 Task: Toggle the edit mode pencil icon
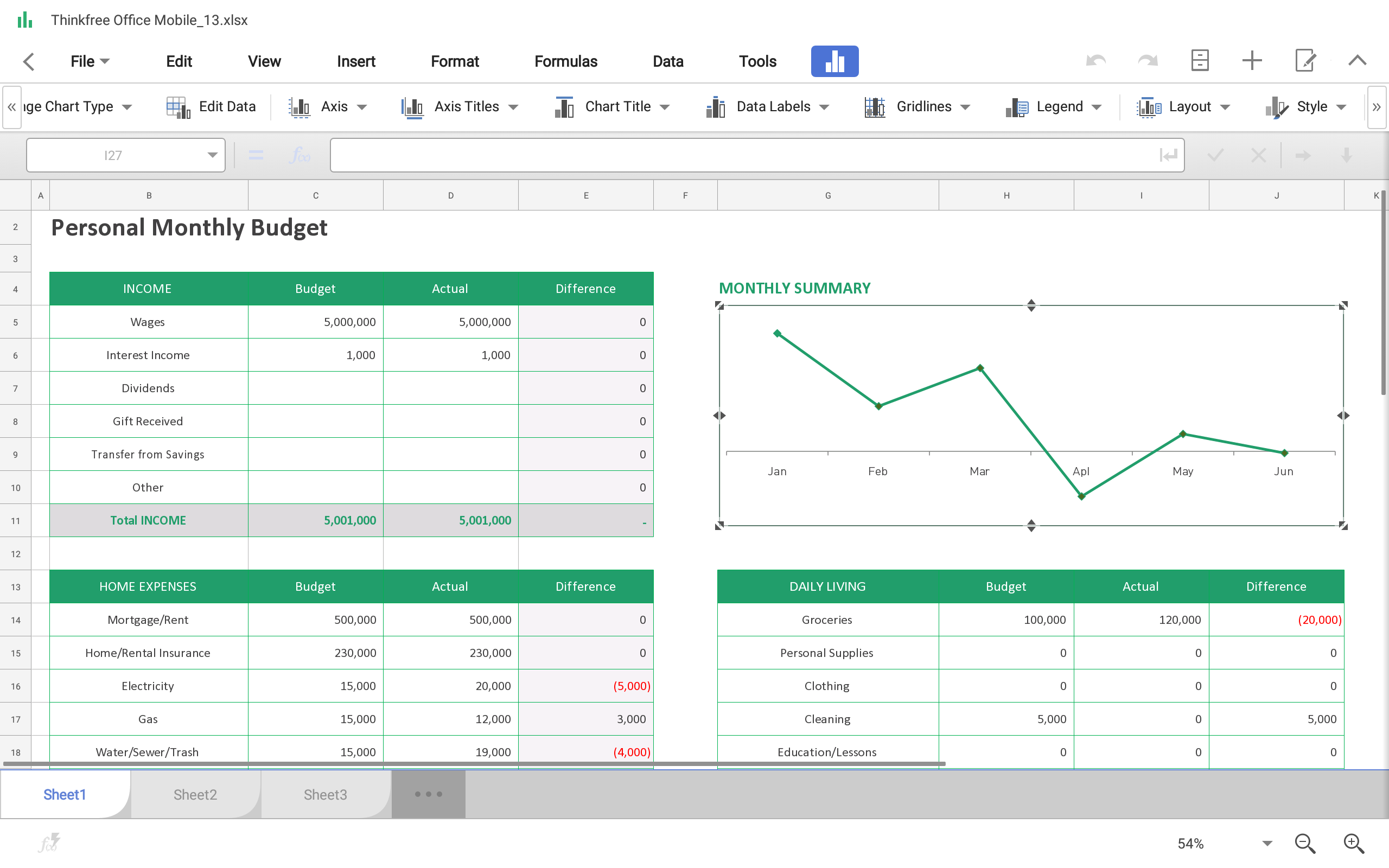click(x=1305, y=61)
